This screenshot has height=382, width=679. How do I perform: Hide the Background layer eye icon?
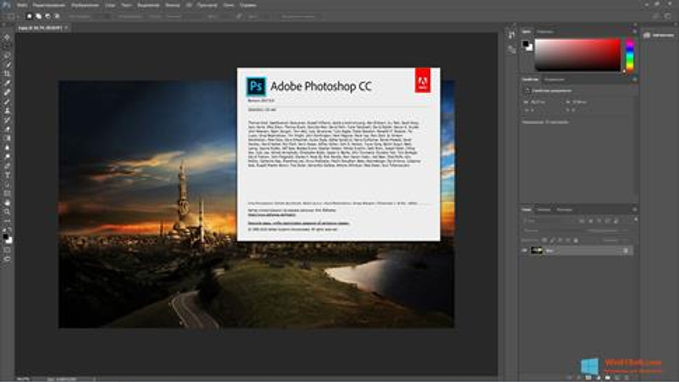525,250
